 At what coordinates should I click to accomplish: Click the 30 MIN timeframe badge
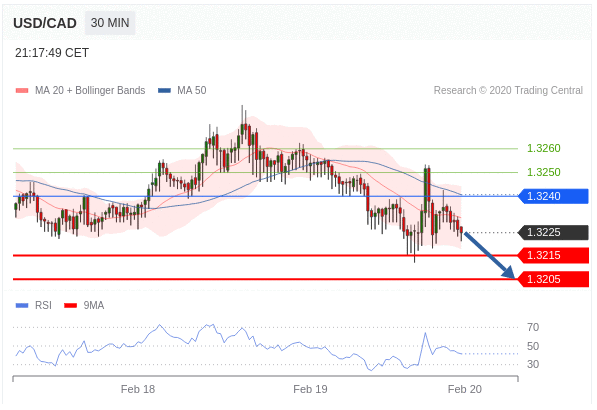coord(110,23)
